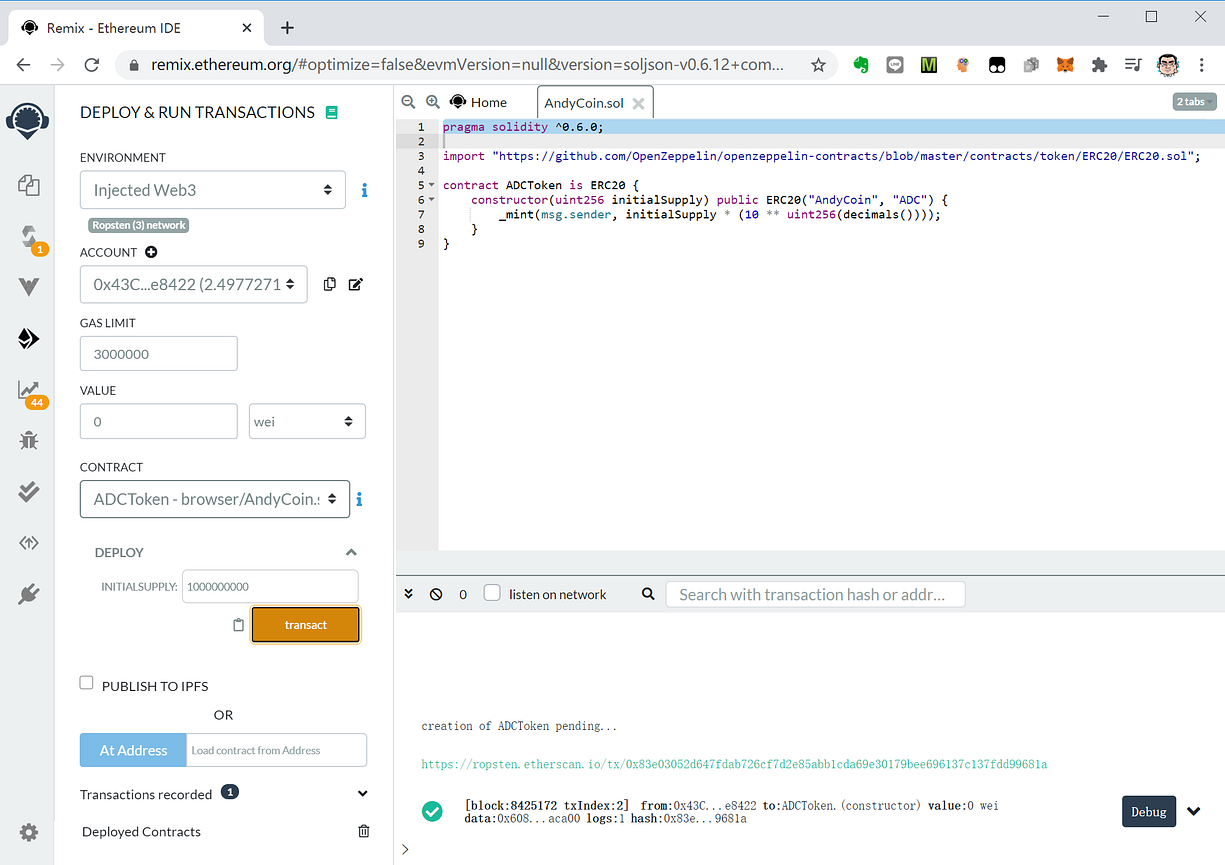Click browser URL address bar
1225x865 pixels.
click(468, 65)
